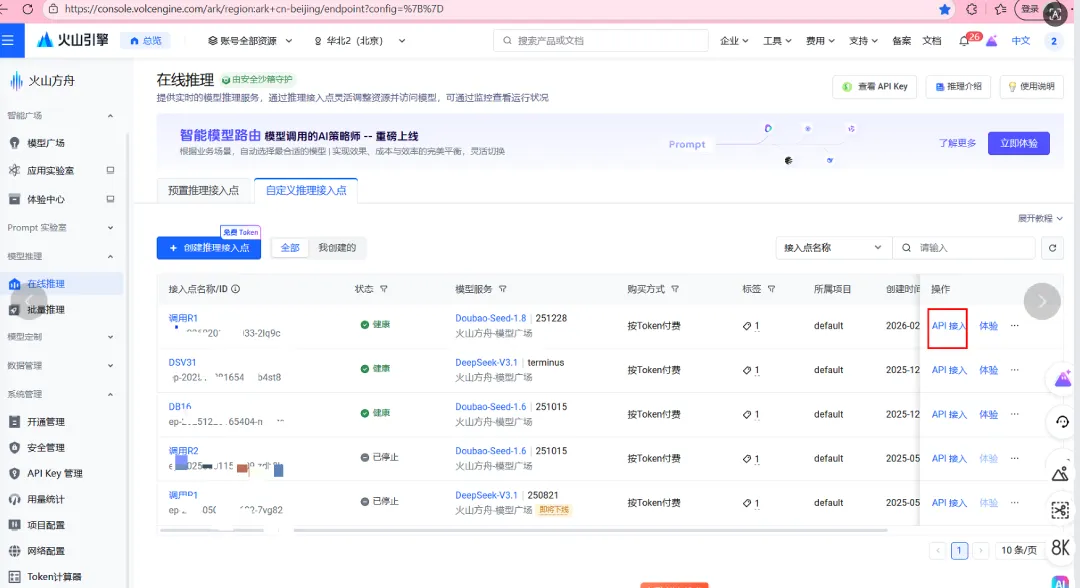
Task: Open 账号全部资源 dropdown
Action: pyautogui.click(x=250, y=41)
